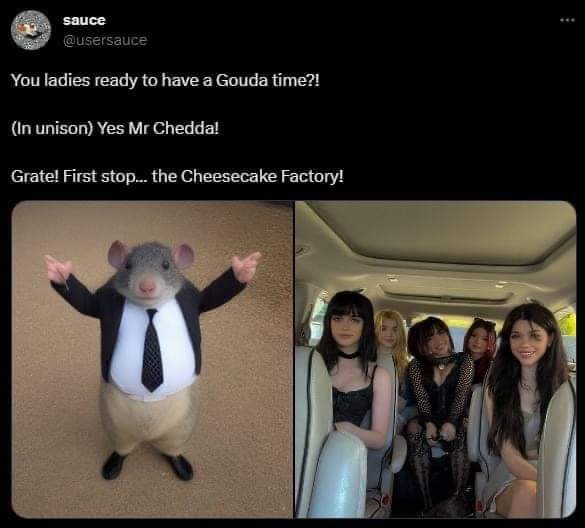Open the three-dot more options menu
585x528 pixels.
point(567,20)
